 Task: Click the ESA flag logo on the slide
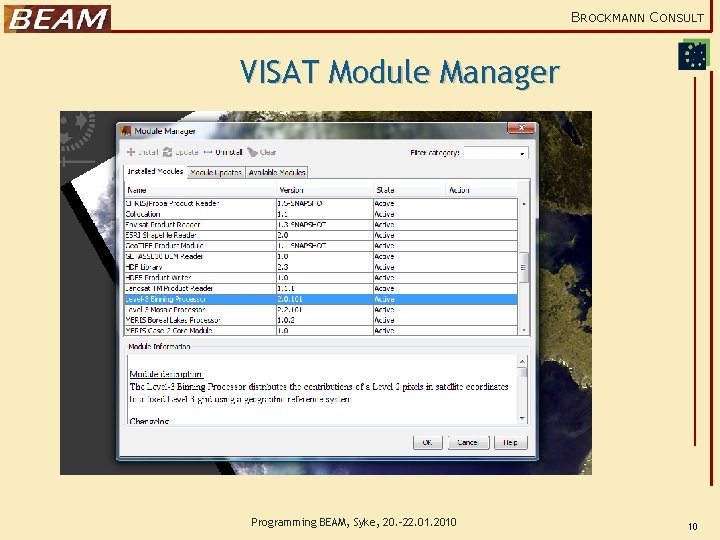coord(693,55)
